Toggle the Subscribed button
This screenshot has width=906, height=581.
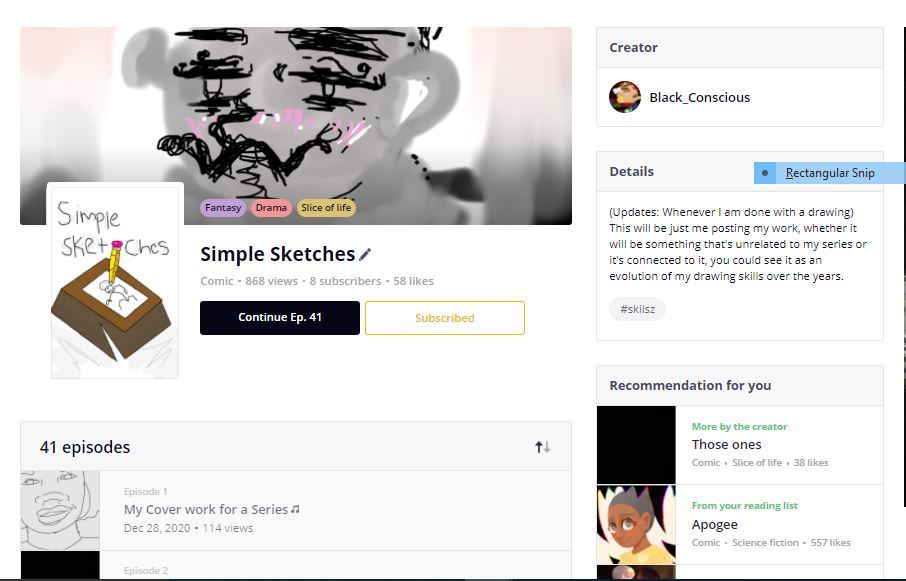point(445,318)
